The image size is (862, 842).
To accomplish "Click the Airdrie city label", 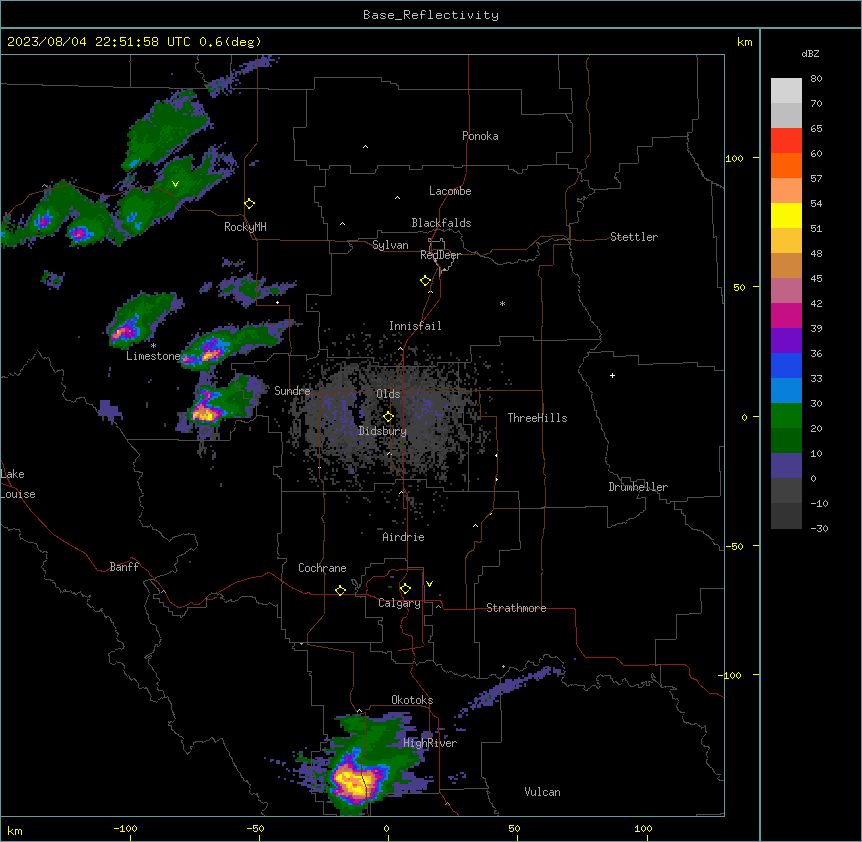I will point(403,537).
